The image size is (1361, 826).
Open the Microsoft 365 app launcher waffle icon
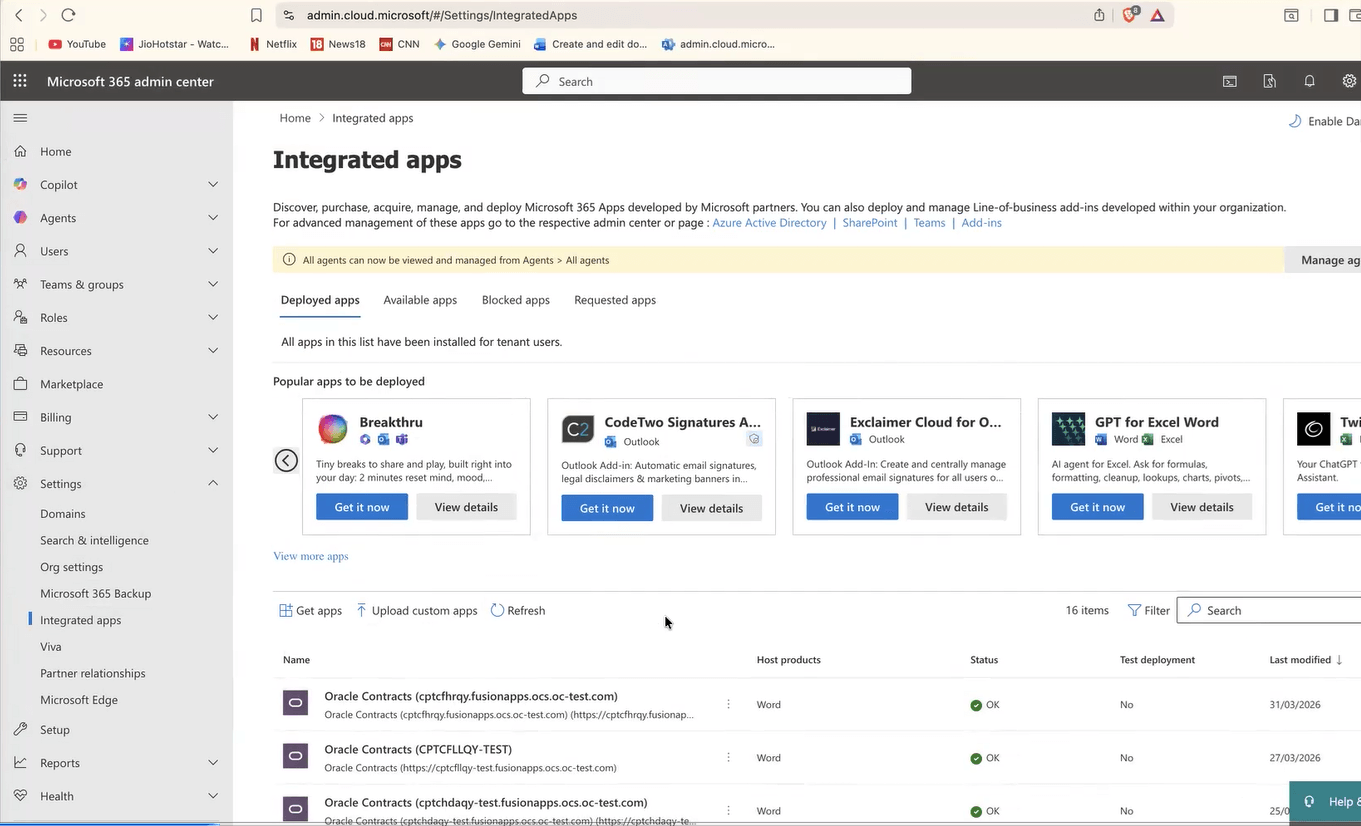click(18, 81)
